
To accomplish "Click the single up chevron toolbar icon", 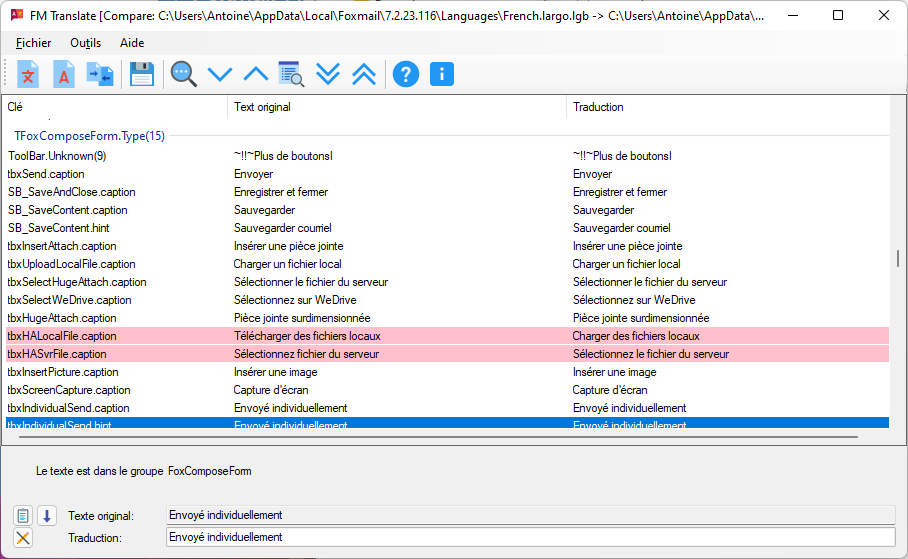I will (x=256, y=74).
